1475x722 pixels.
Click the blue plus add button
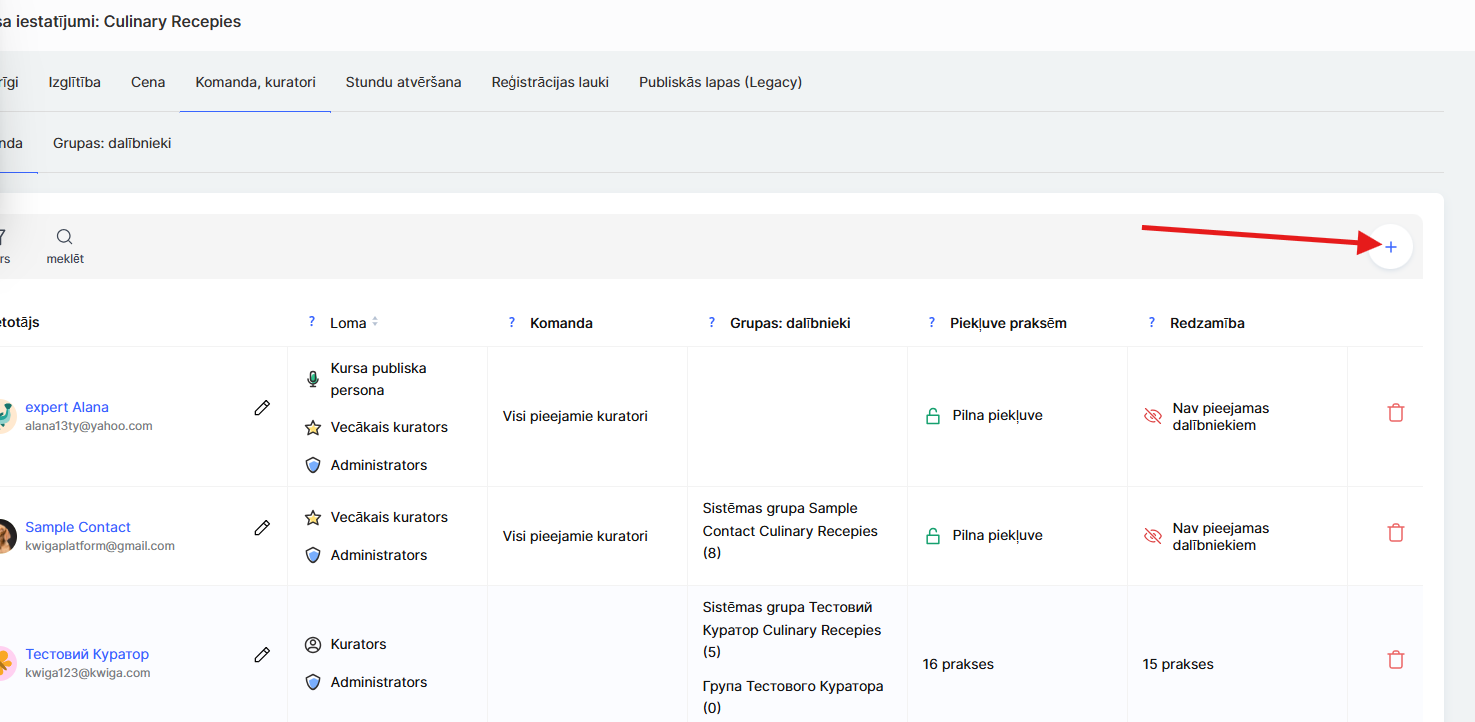click(x=1390, y=247)
